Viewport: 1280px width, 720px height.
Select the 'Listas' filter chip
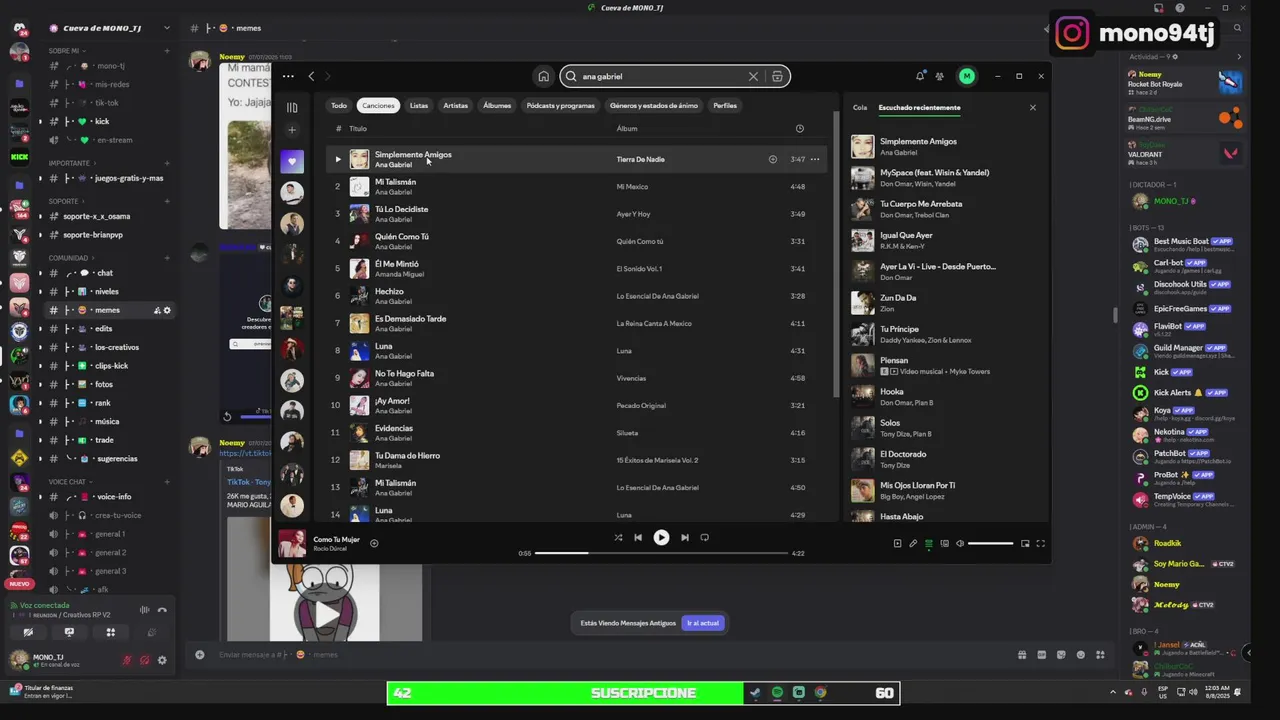(419, 105)
